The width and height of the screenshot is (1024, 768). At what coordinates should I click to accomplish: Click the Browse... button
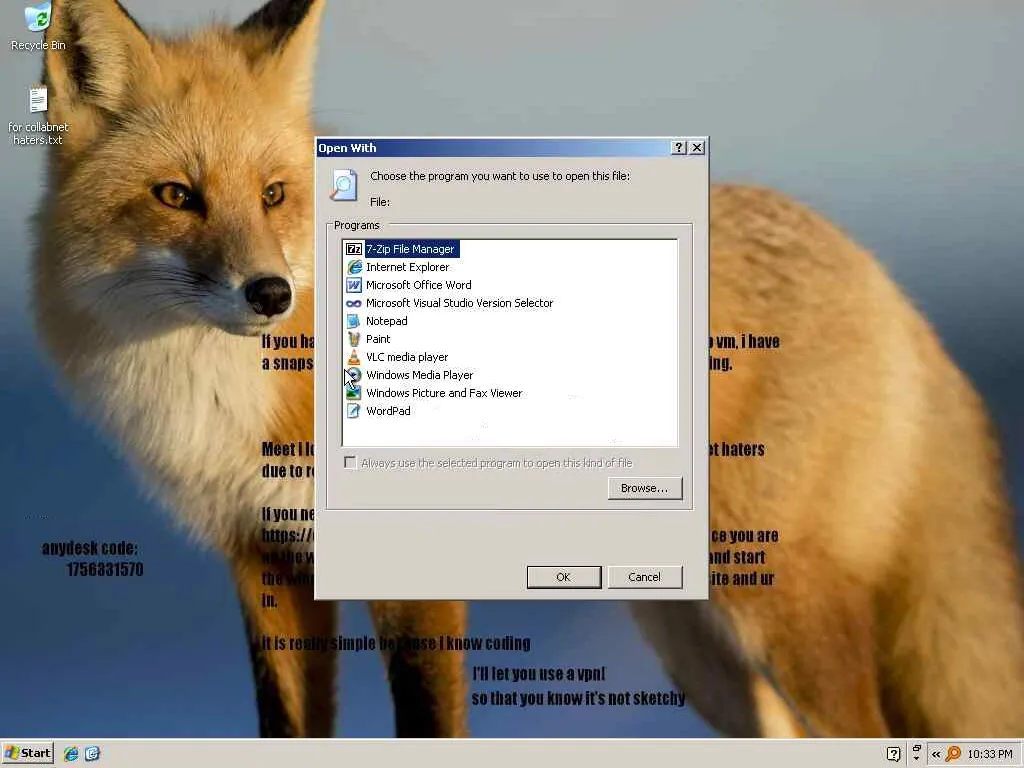pos(645,488)
